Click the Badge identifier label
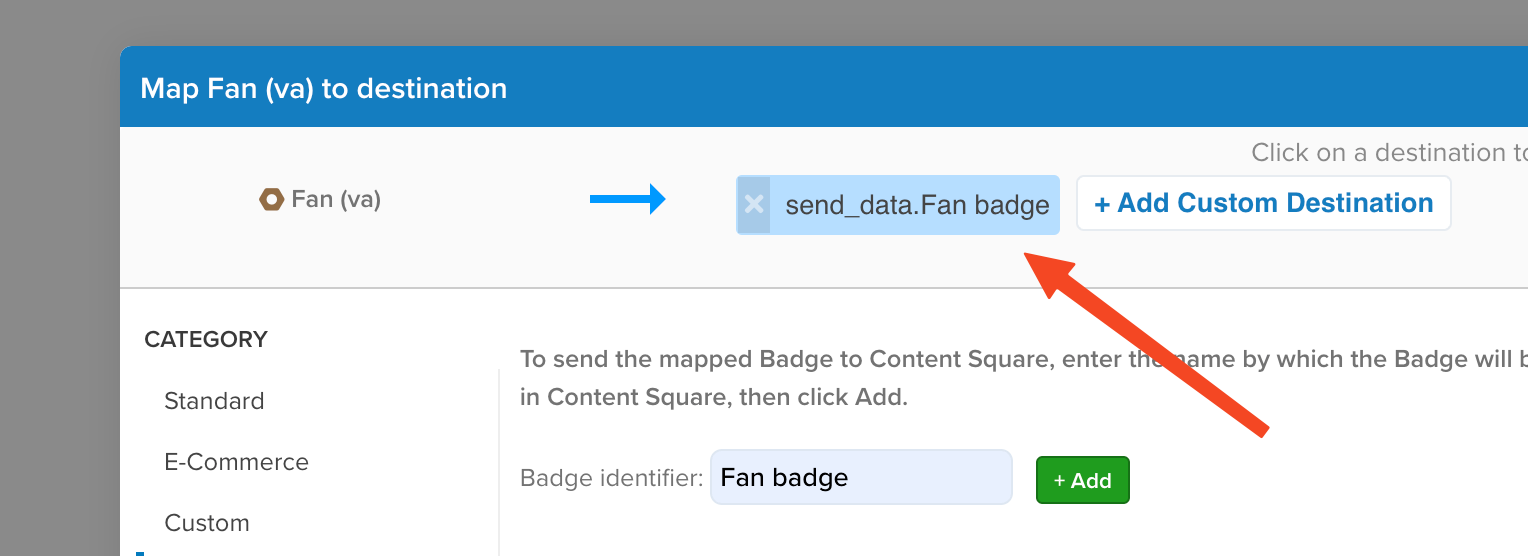Viewport: 1528px width, 556px height. click(x=612, y=478)
